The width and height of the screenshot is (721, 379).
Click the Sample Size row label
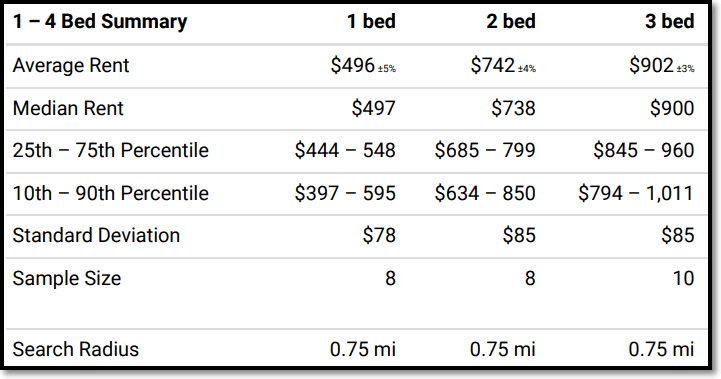click(67, 278)
